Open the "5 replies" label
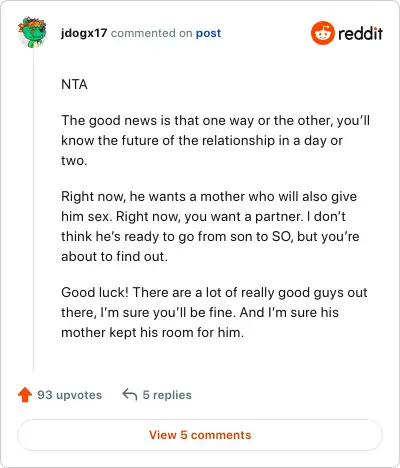400x468 pixels. point(167,395)
